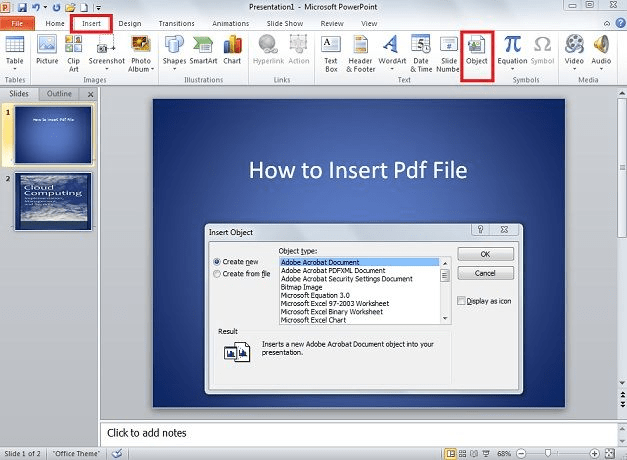Create new blank presentation icon
This screenshot has width=627, height=460.
(x=84, y=7)
